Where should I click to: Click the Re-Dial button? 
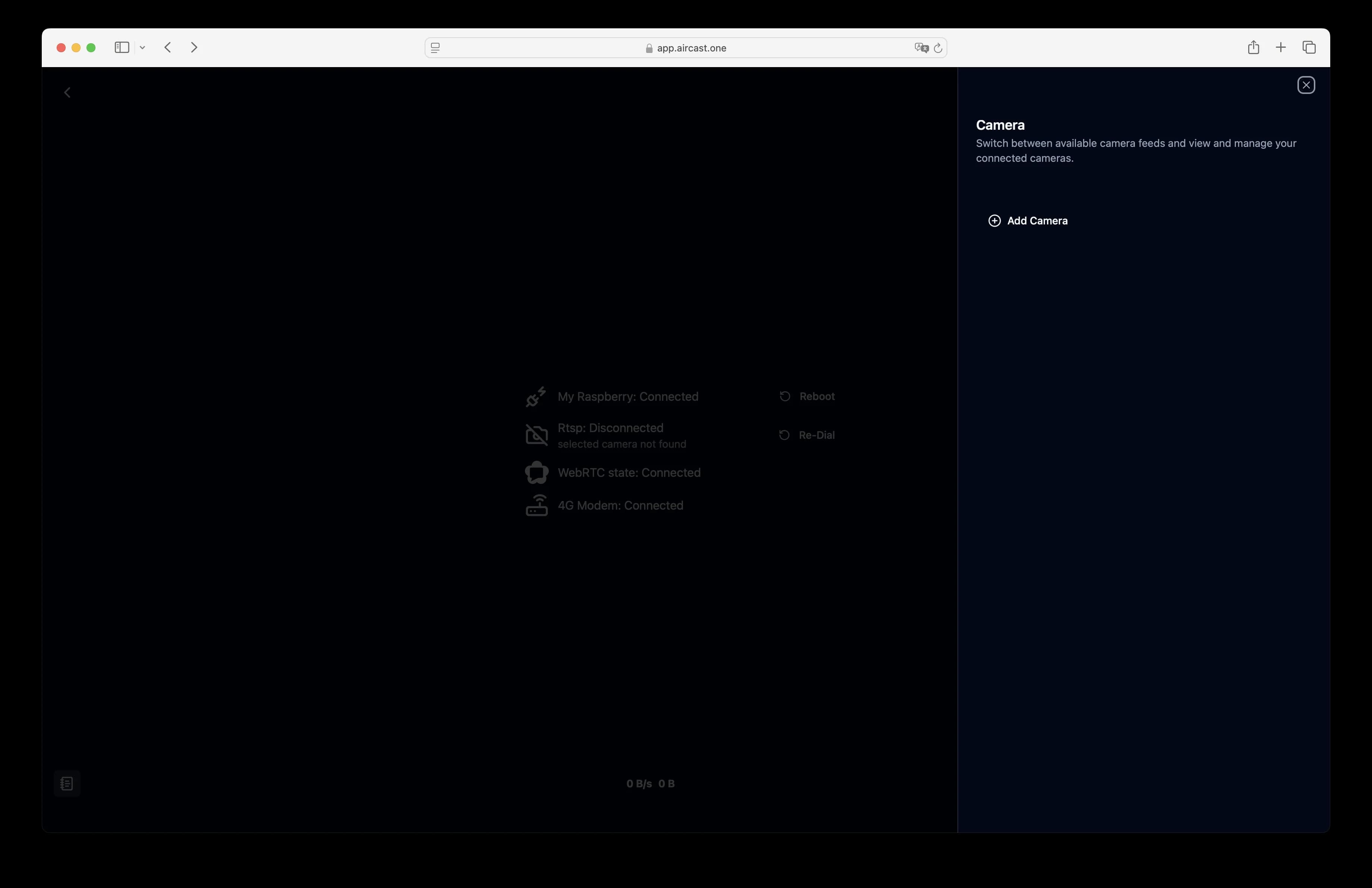(x=816, y=435)
